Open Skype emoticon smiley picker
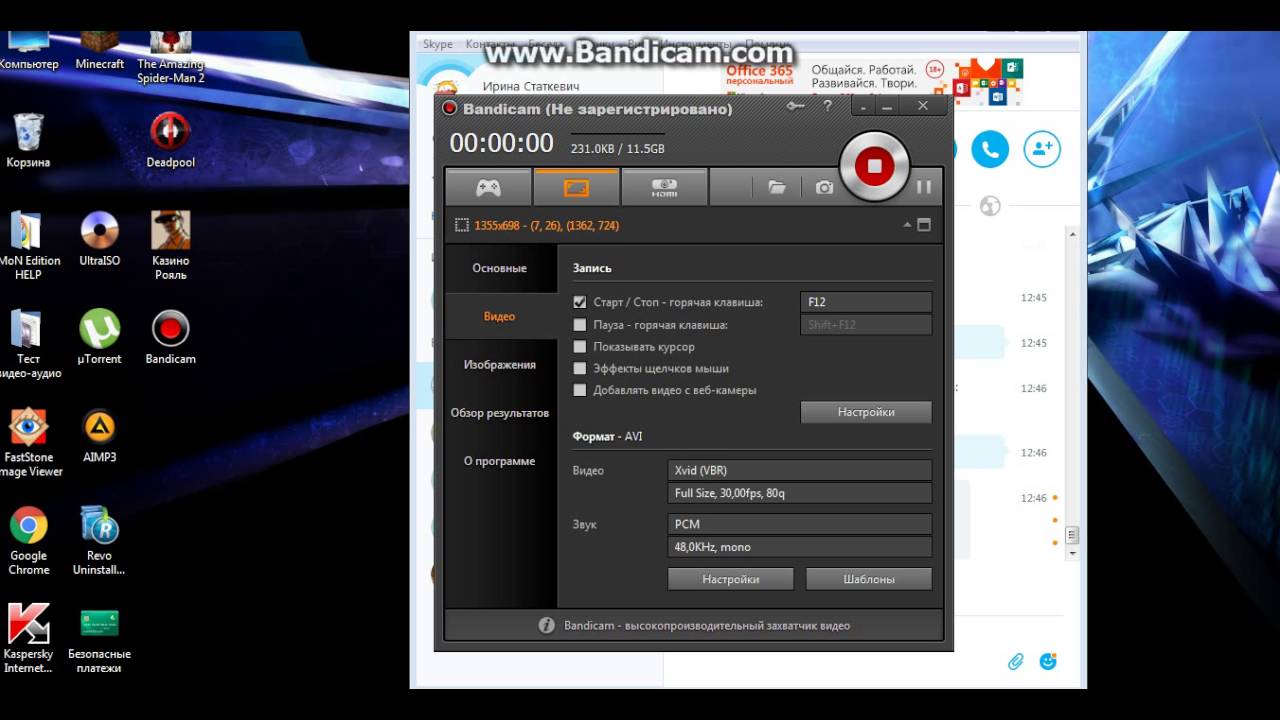 1048,661
